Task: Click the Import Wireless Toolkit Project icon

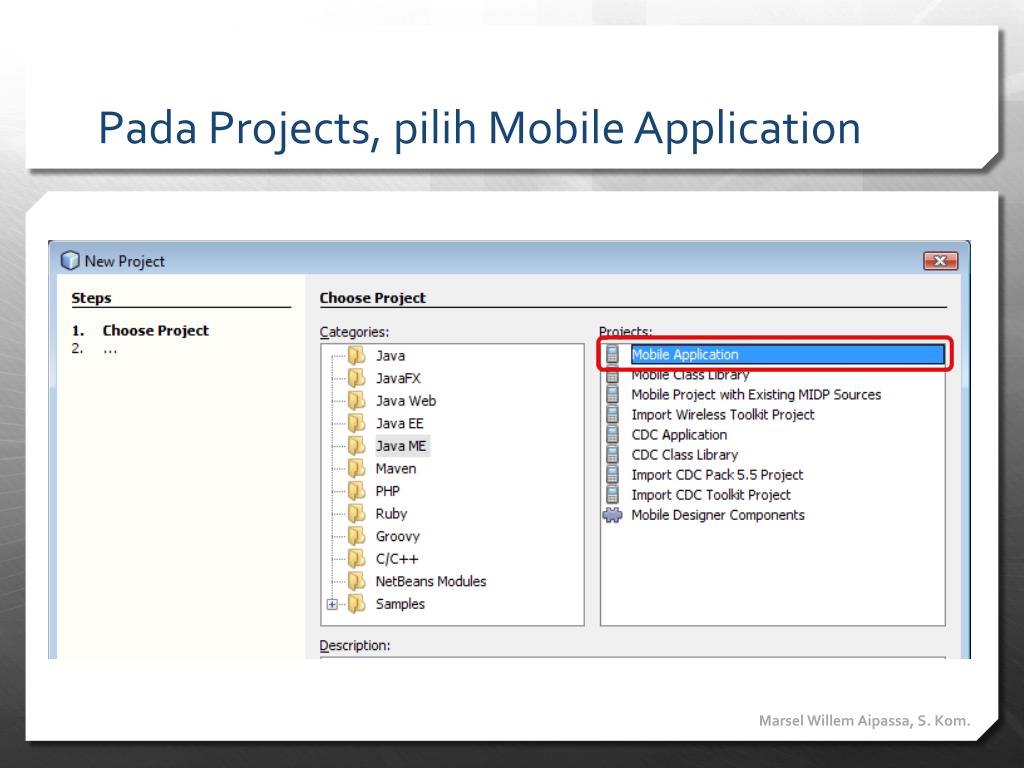Action: point(613,415)
